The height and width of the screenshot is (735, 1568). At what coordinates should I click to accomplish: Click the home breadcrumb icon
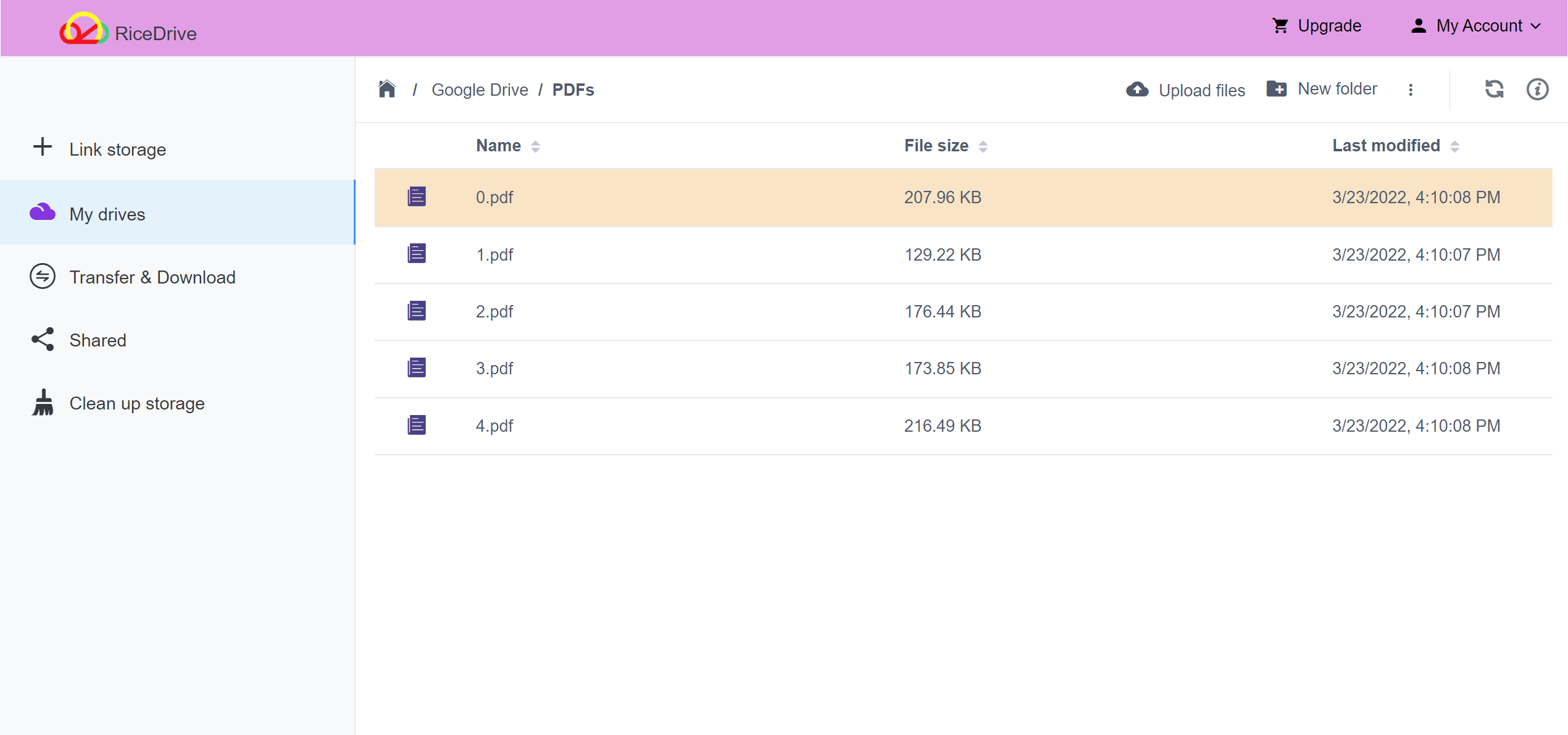(x=386, y=89)
